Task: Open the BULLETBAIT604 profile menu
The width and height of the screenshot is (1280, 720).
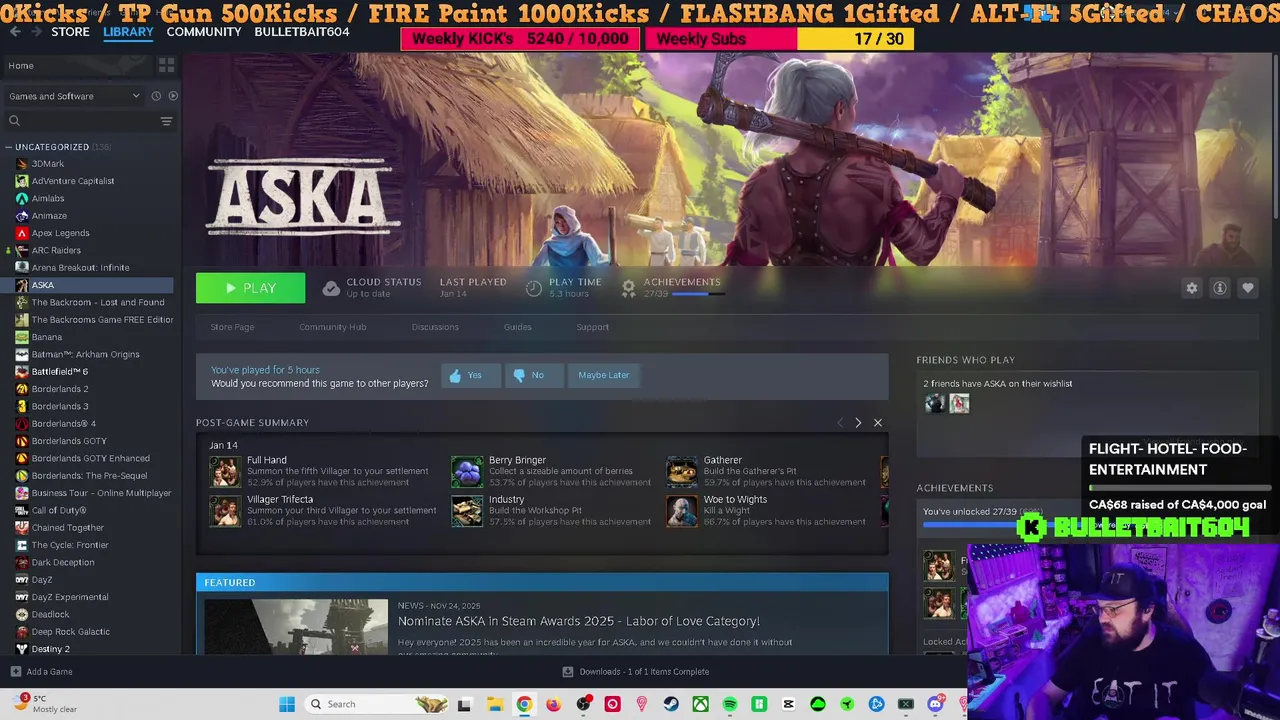Action: pyautogui.click(x=302, y=32)
